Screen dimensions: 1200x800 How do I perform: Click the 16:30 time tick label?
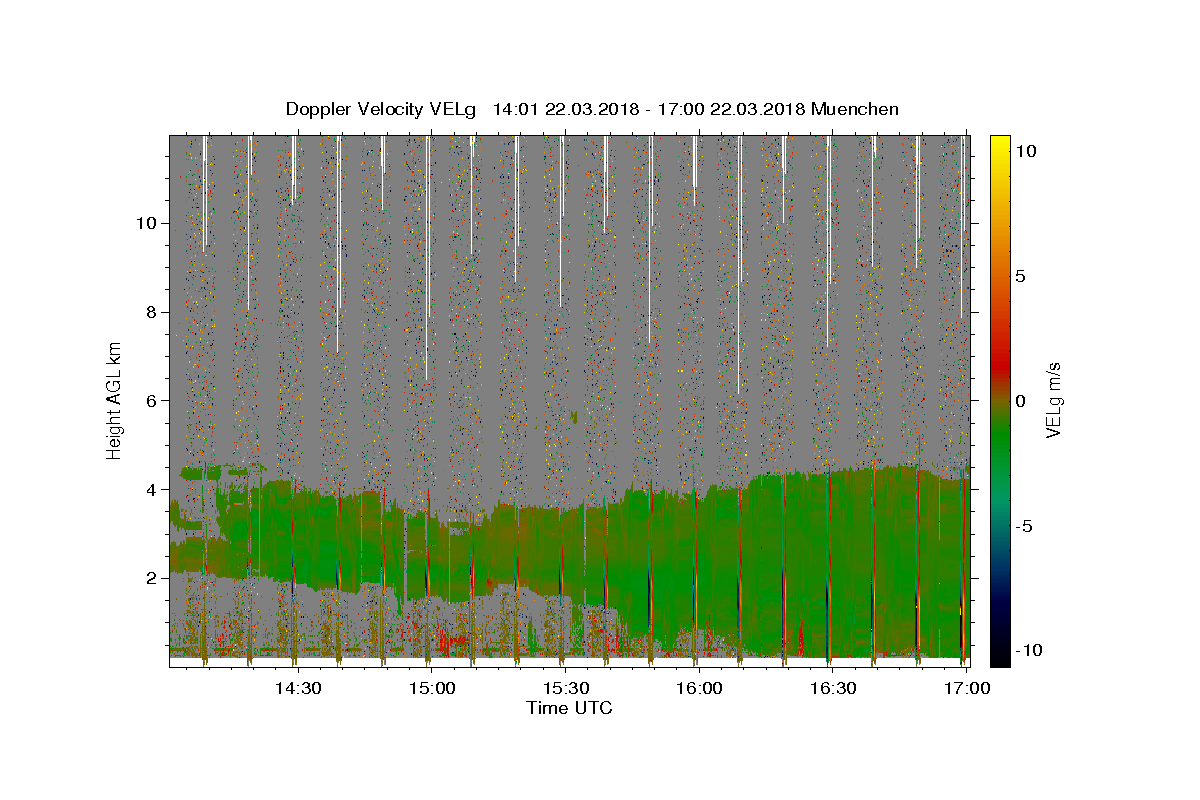pyautogui.click(x=833, y=688)
